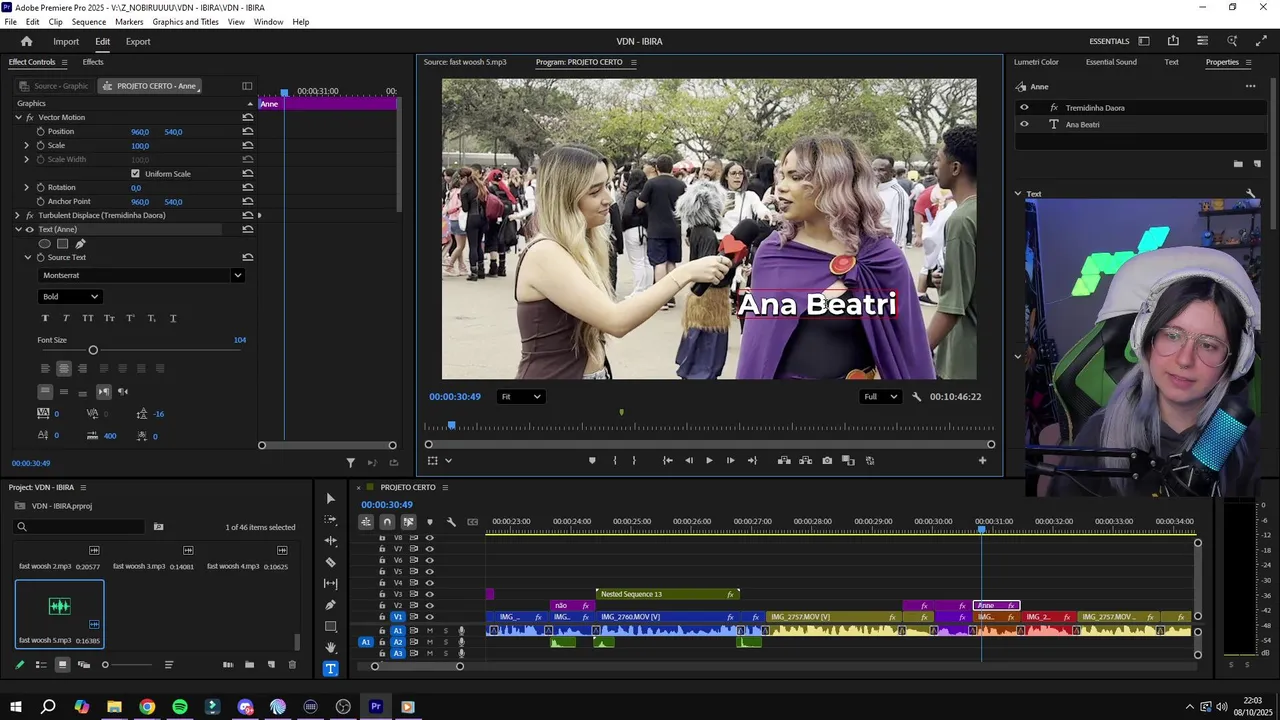The width and height of the screenshot is (1280, 720).
Task: Hide the Ana Beatri text layer
Action: tap(1023, 125)
